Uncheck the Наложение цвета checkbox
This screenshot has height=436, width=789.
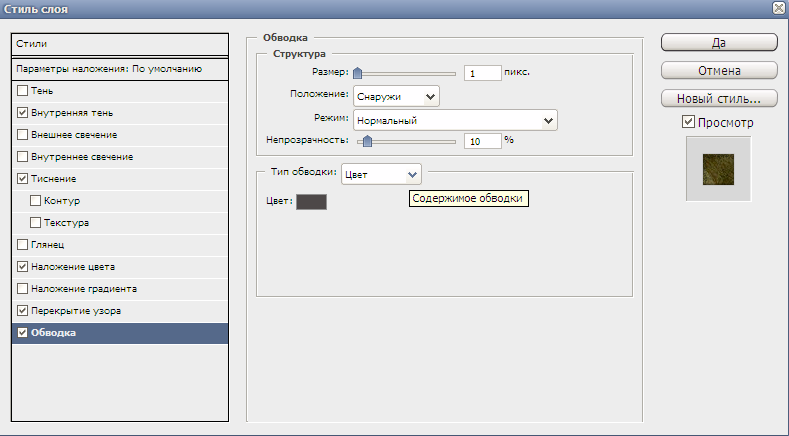22,267
